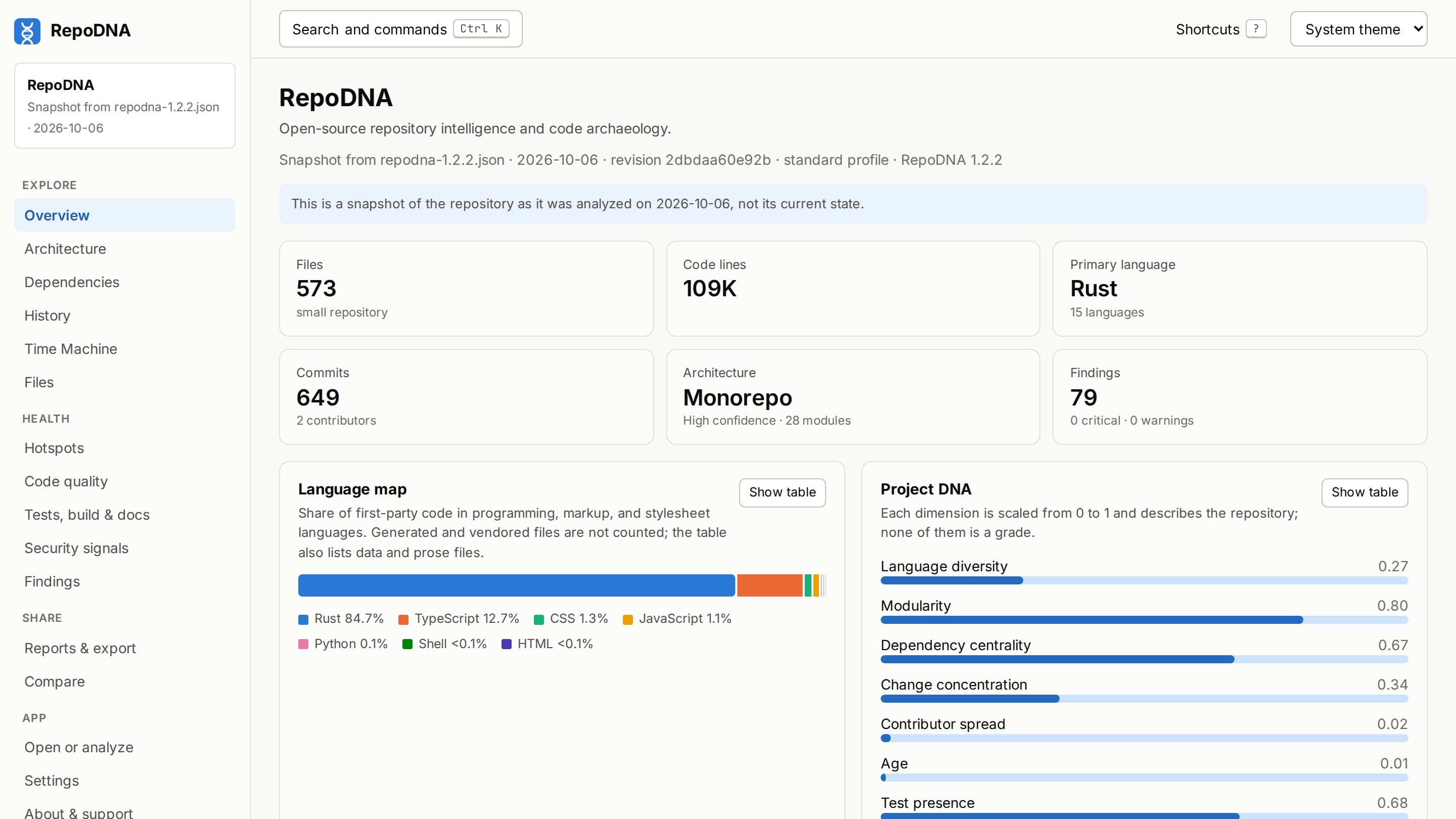Screen dimensions: 1456x819
Task: Click the Primary language Rust card
Action: click(x=1240, y=289)
